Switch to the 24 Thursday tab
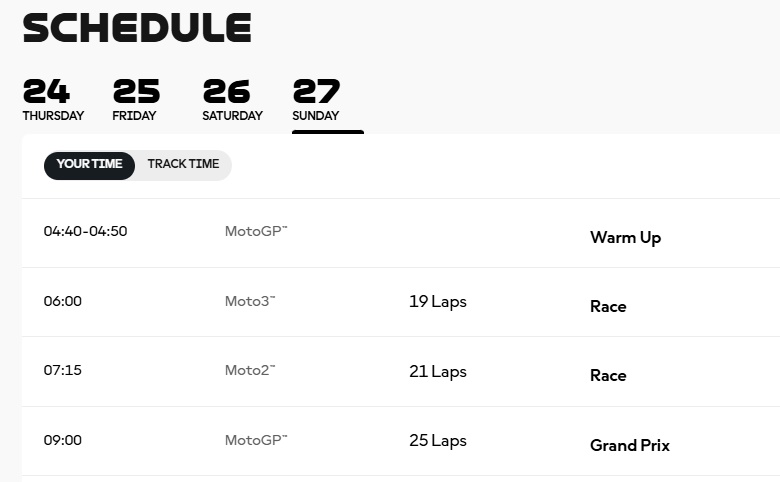The width and height of the screenshot is (780, 482). coord(53,100)
